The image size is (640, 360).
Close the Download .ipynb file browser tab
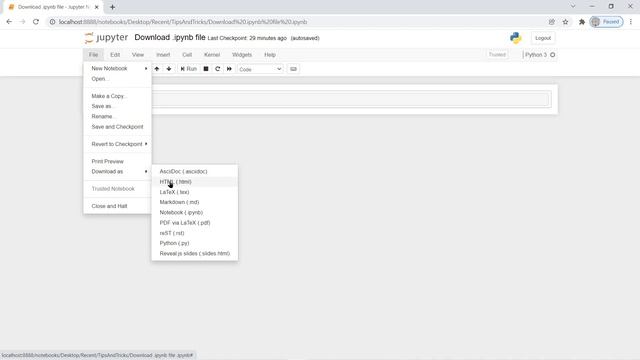point(96,7)
